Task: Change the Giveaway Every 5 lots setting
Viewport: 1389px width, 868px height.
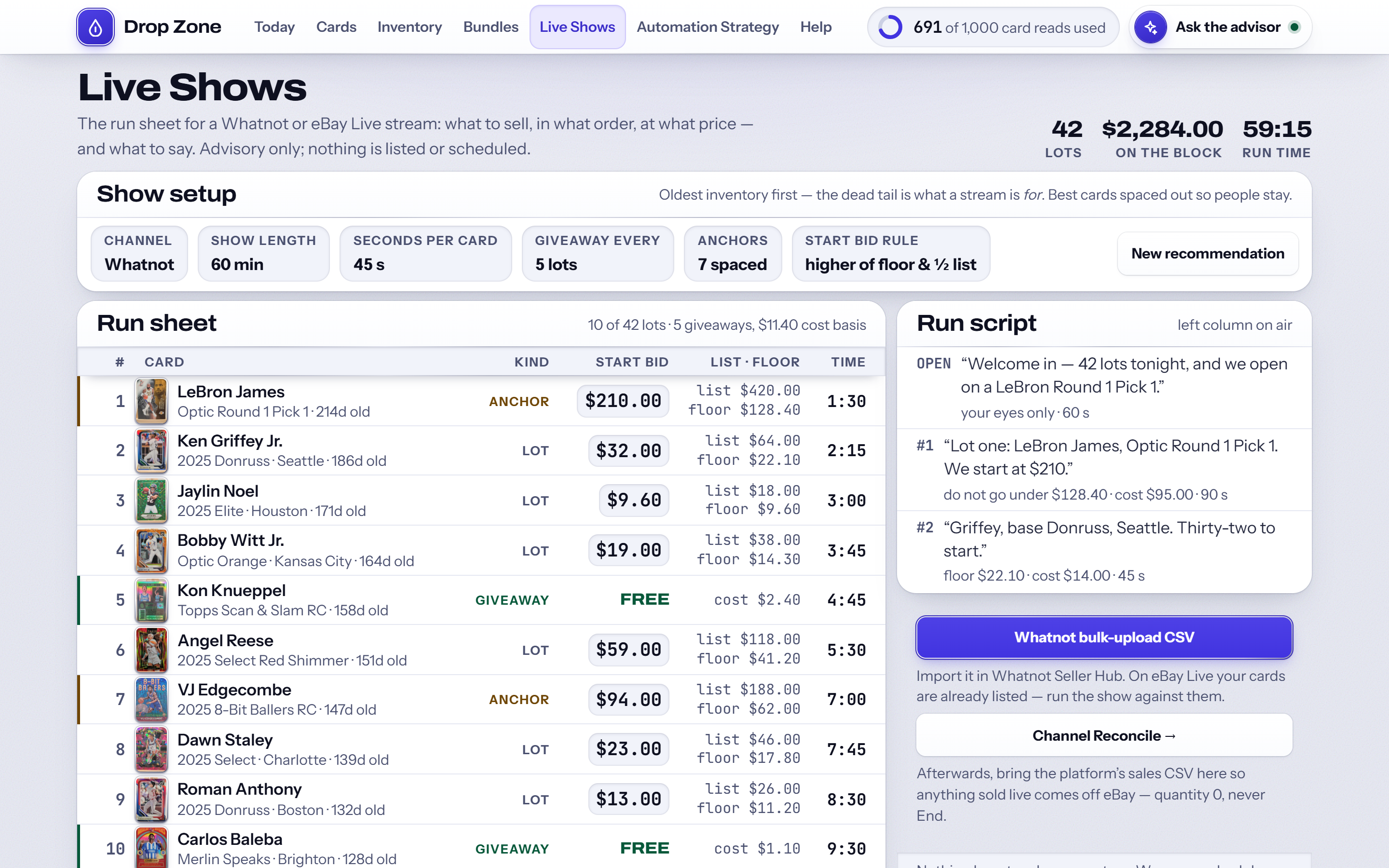Action: [598, 253]
